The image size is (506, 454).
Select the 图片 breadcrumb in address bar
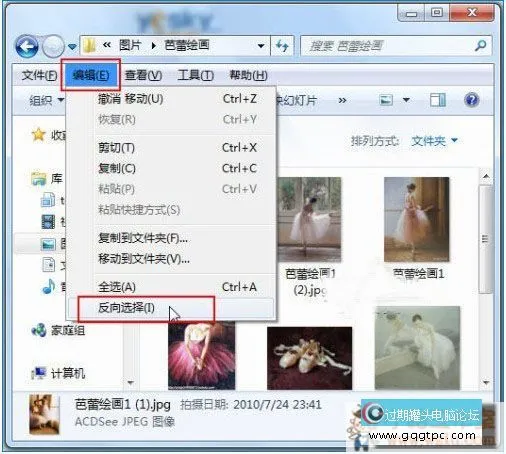pyautogui.click(x=130, y=45)
